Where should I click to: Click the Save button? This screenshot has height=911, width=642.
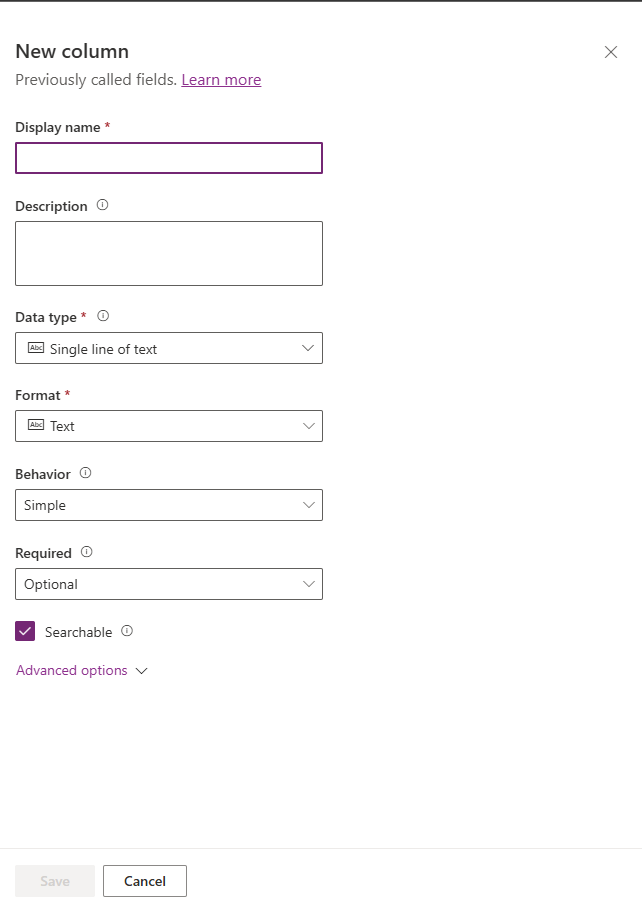tap(55, 881)
